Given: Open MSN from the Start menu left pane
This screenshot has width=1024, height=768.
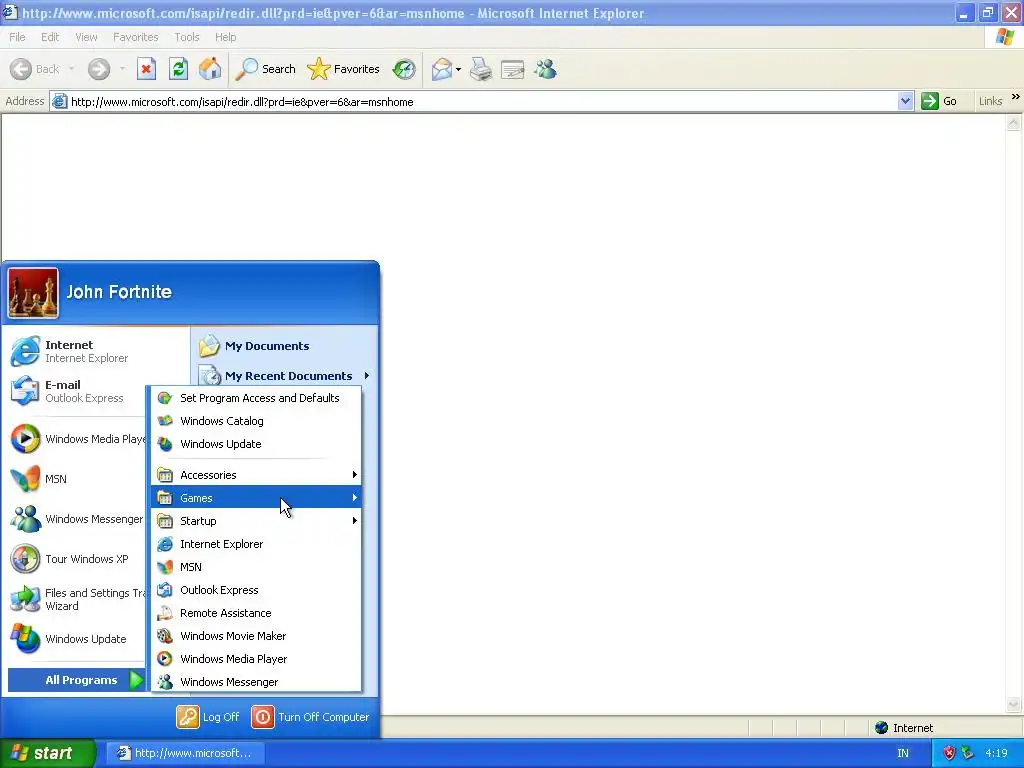Looking at the screenshot, I should click(x=77, y=479).
